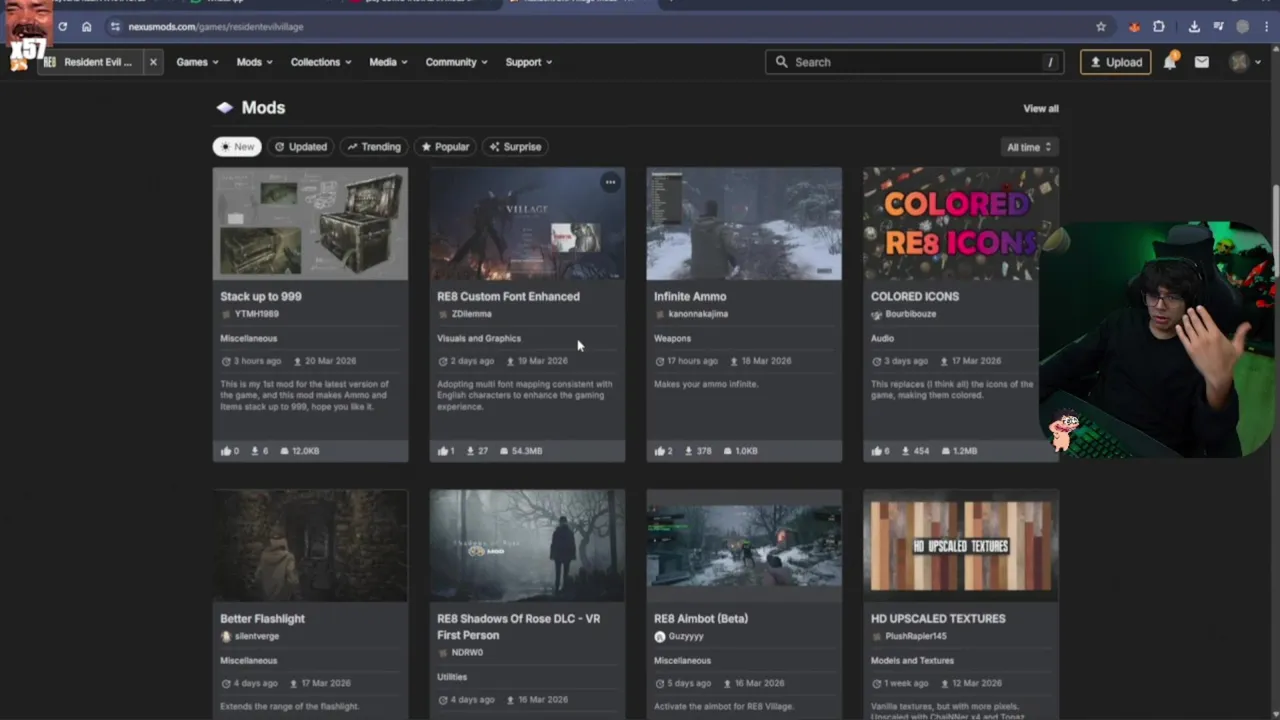Go to browser home page icon
1280x720 pixels.
click(x=87, y=27)
